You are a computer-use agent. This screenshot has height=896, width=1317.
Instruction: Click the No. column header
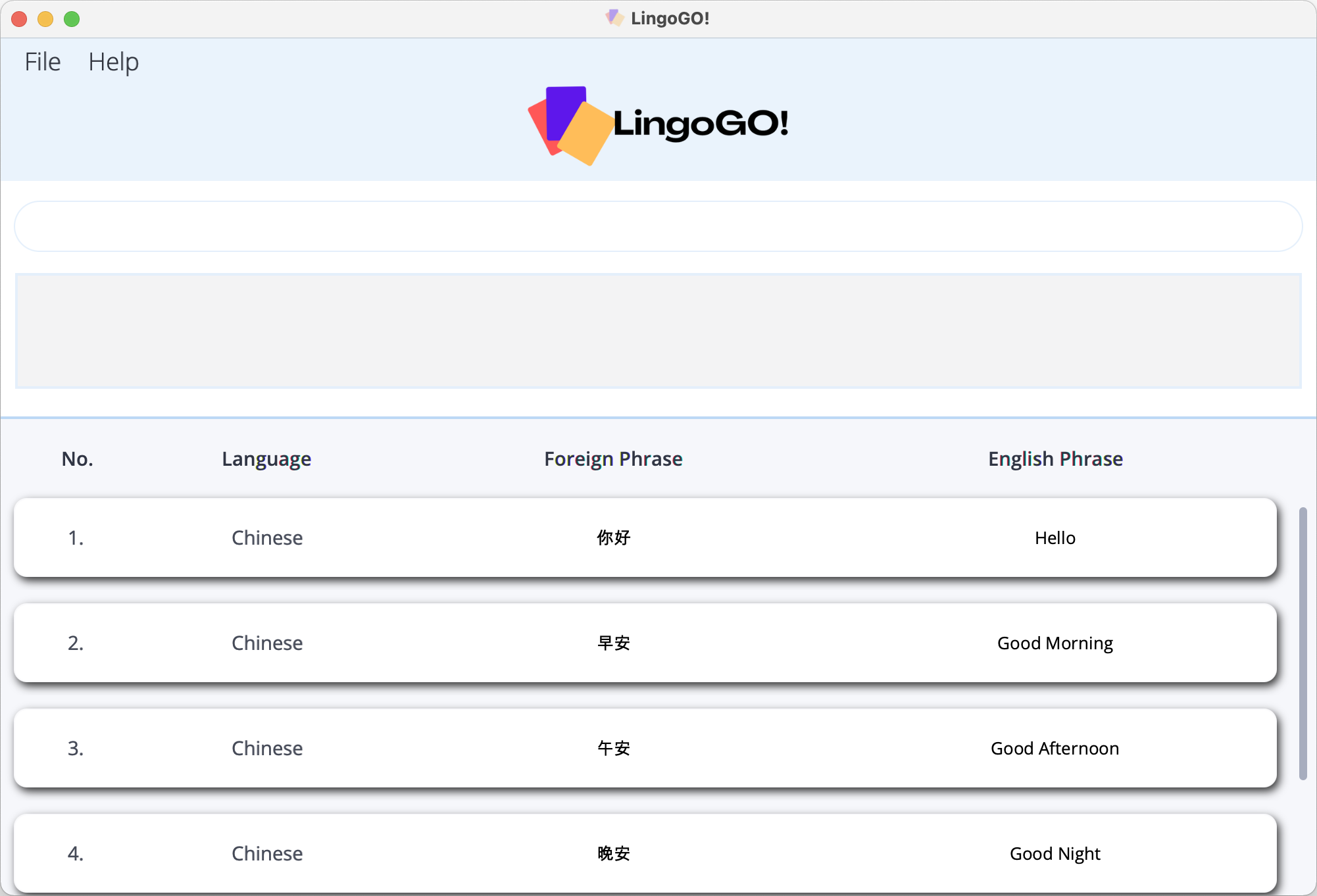(77, 459)
